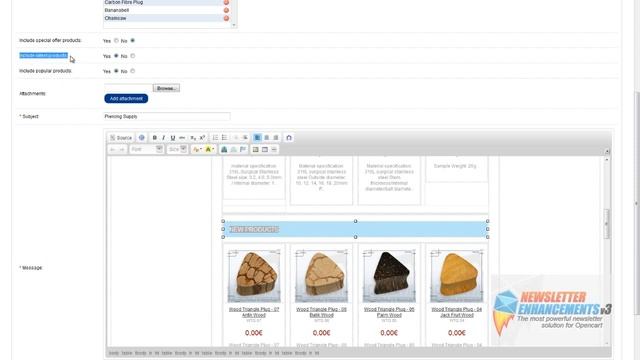Apply superscript formatting
This screenshot has height=360, width=640.
(x=202, y=138)
